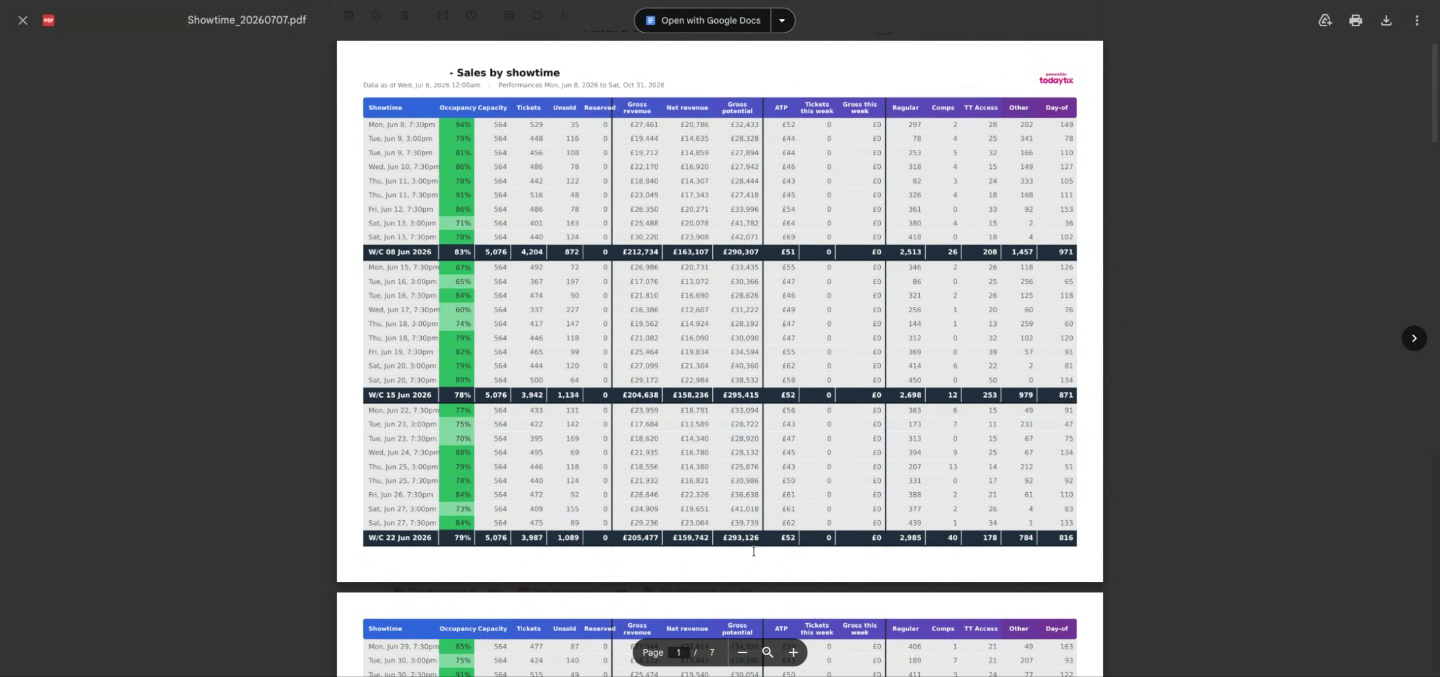
Task: Click the page number field
Action: click(679, 652)
